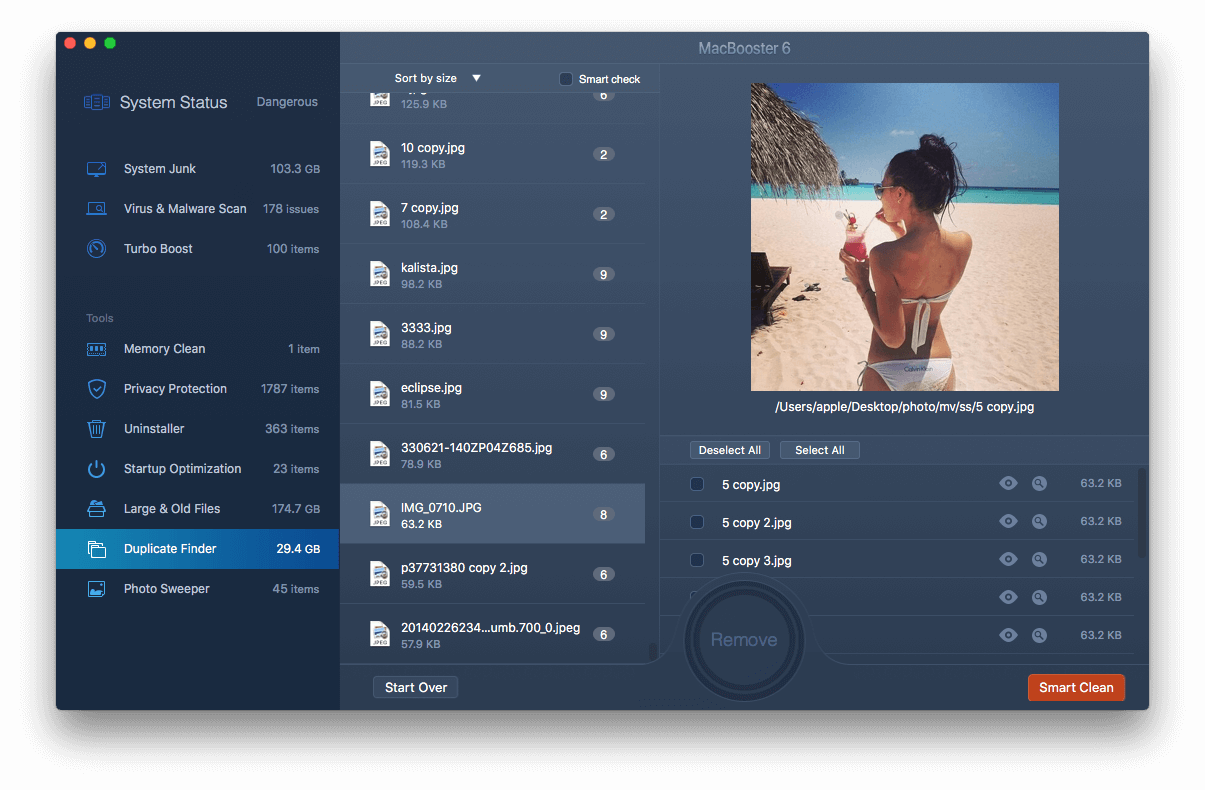Screen dimensions: 1205x790
Task: Check the box for 5 copy.jpg
Action: [x=697, y=485]
